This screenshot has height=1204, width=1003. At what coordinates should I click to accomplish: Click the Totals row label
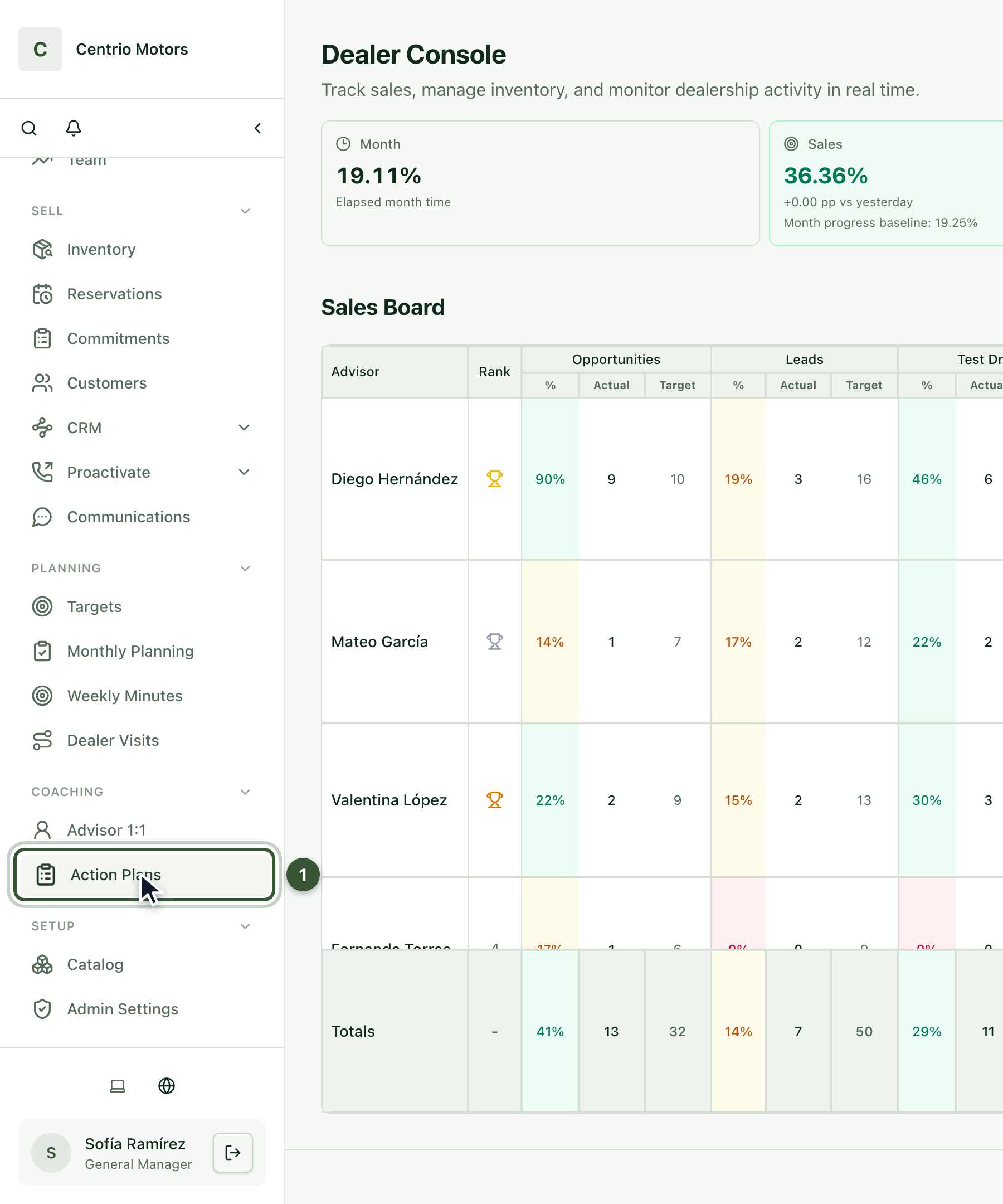tap(353, 1031)
